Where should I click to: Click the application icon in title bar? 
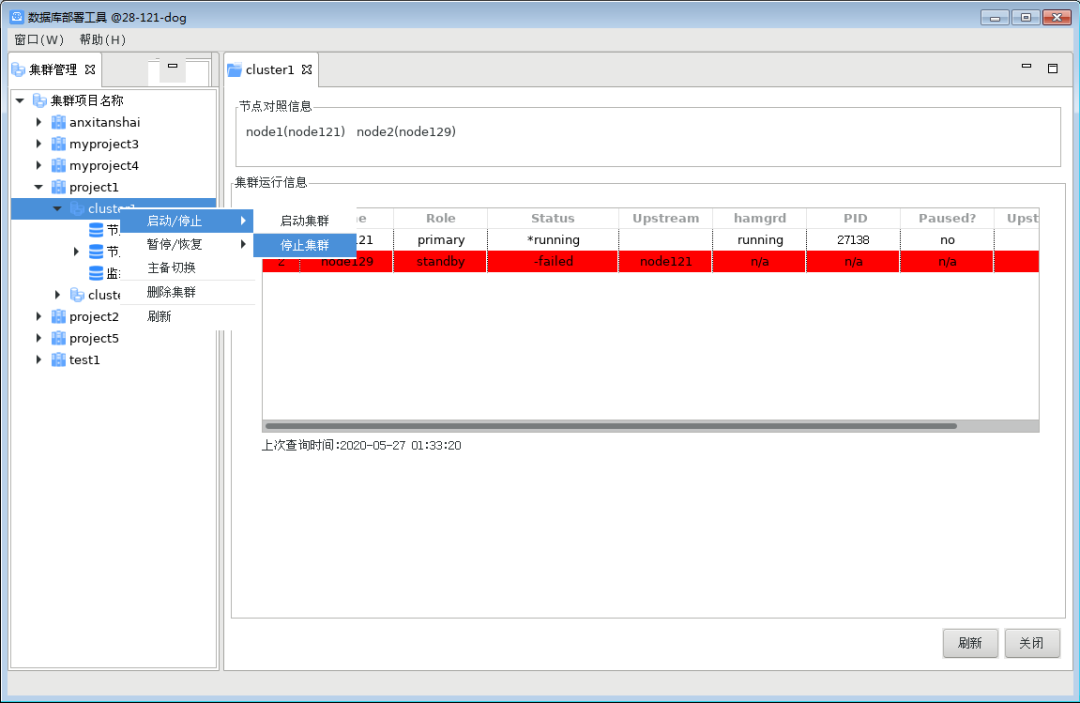pyautogui.click(x=17, y=17)
